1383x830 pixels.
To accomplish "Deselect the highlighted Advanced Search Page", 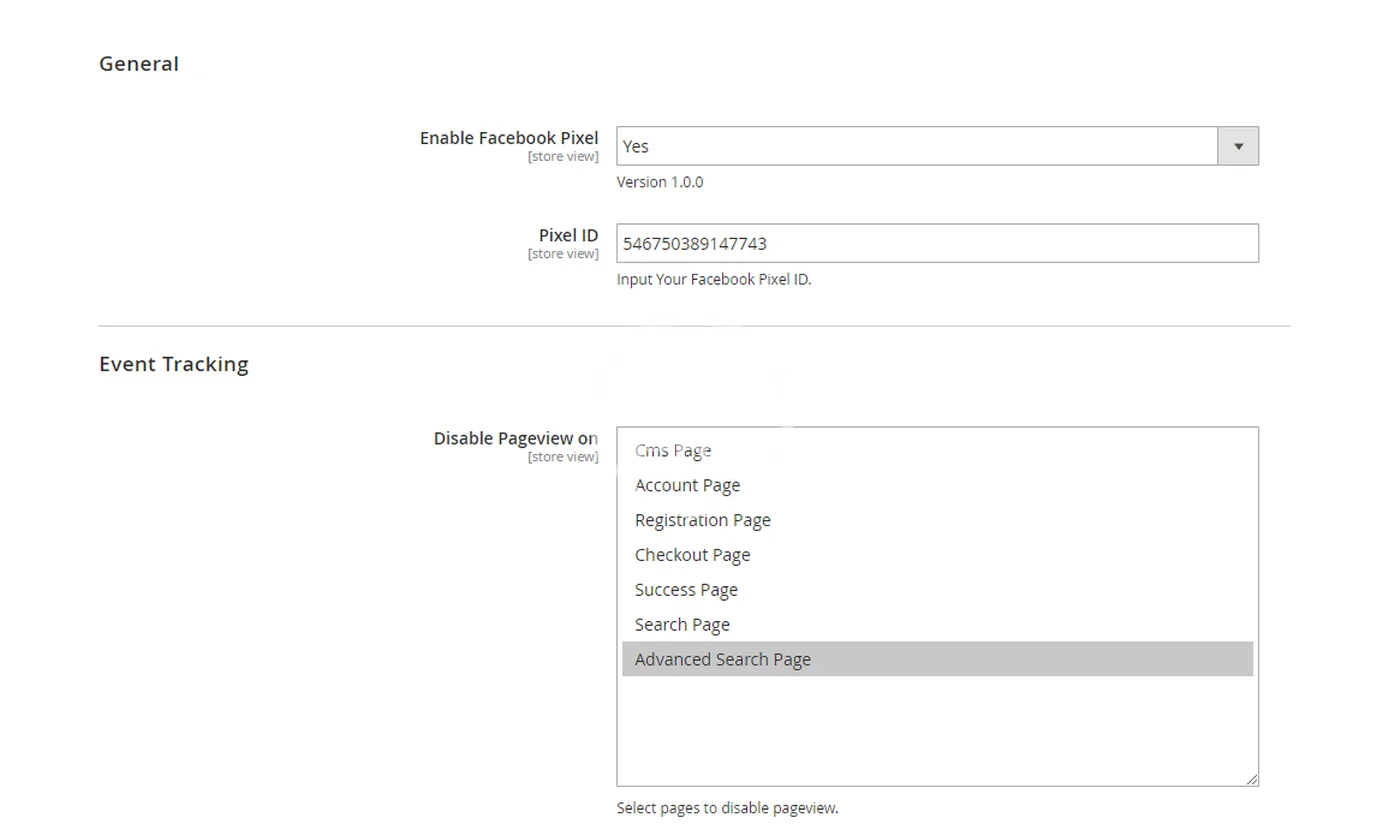I will (722, 660).
